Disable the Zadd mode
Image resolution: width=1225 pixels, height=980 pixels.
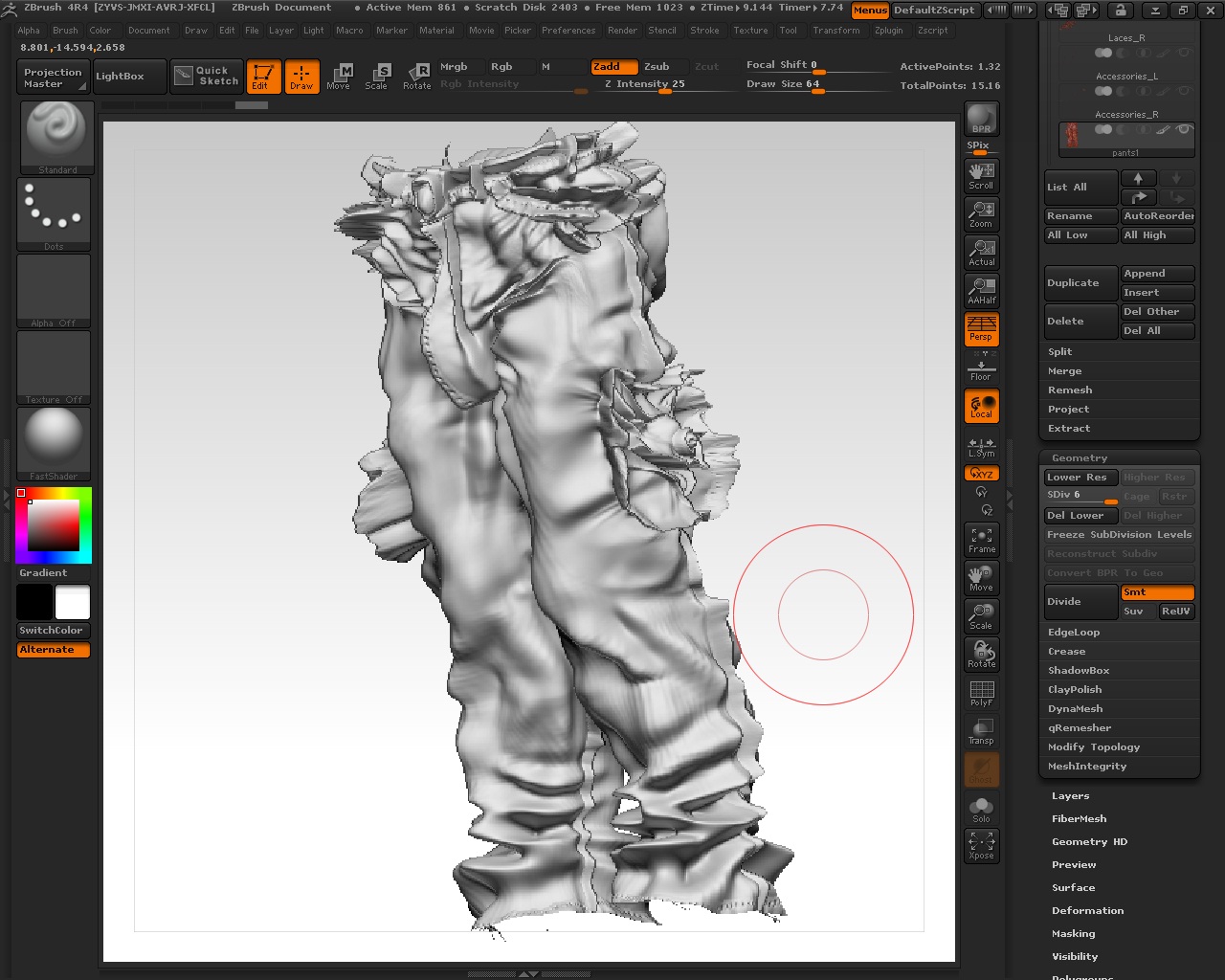point(613,66)
